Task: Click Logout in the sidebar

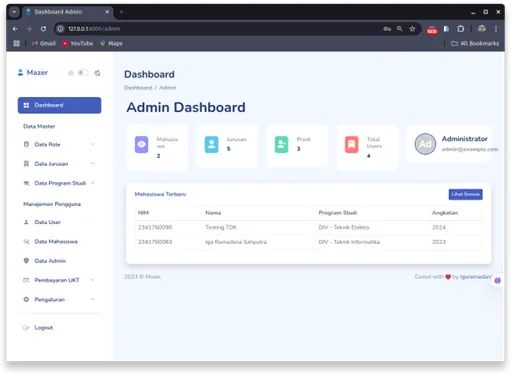Action: [x=59, y=328]
